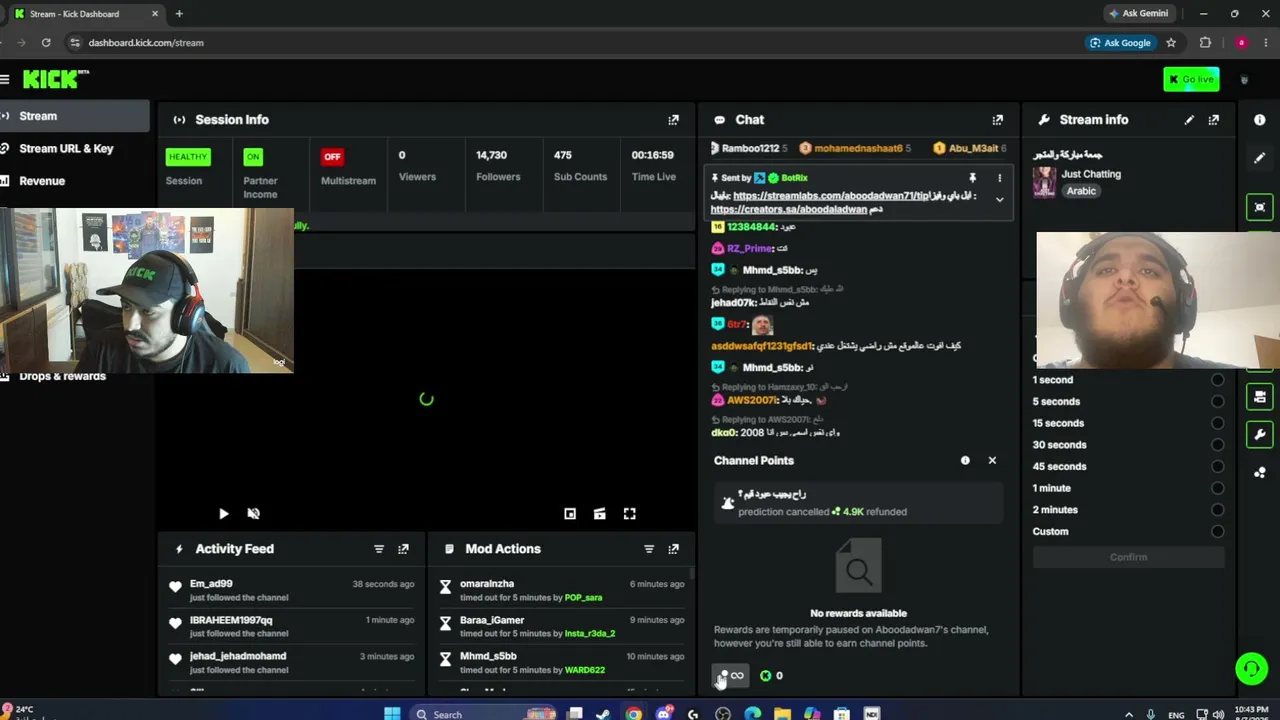The height and width of the screenshot is (720, 1280).
Task: Open the Windows Start menu
Action: [x=392, y=714]
